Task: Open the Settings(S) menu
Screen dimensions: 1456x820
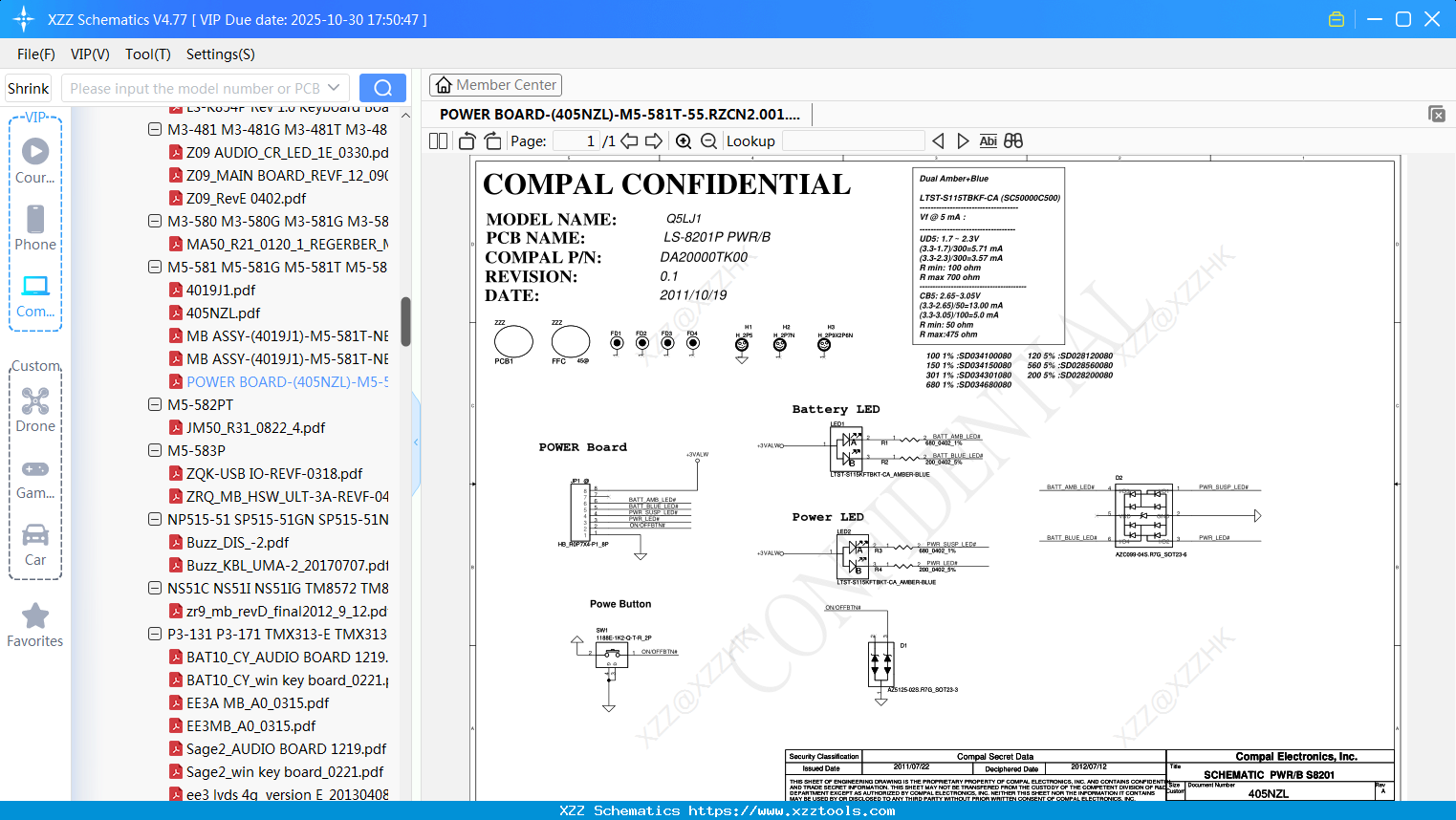Action: coord(221,54)
